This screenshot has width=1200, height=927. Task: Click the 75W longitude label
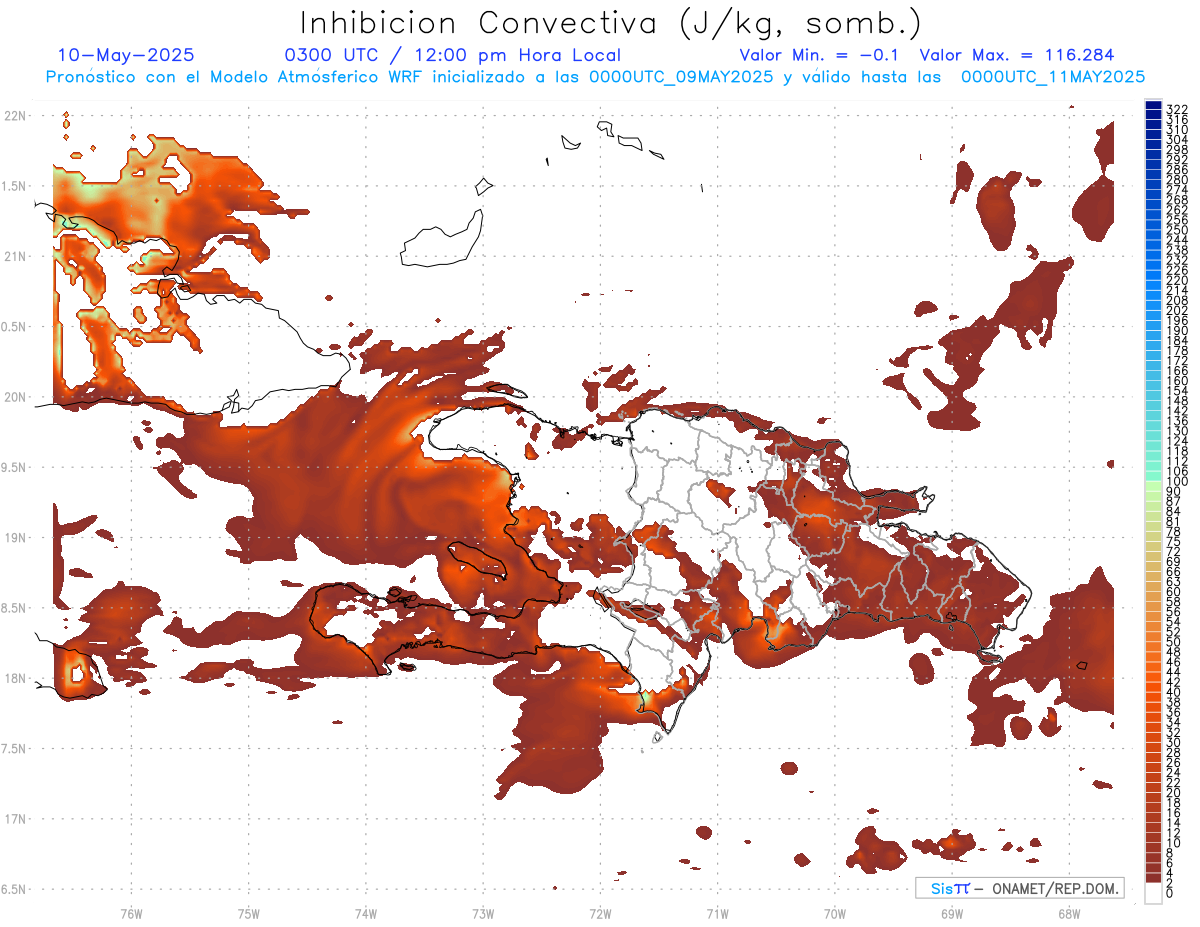[x=249, y=913]
